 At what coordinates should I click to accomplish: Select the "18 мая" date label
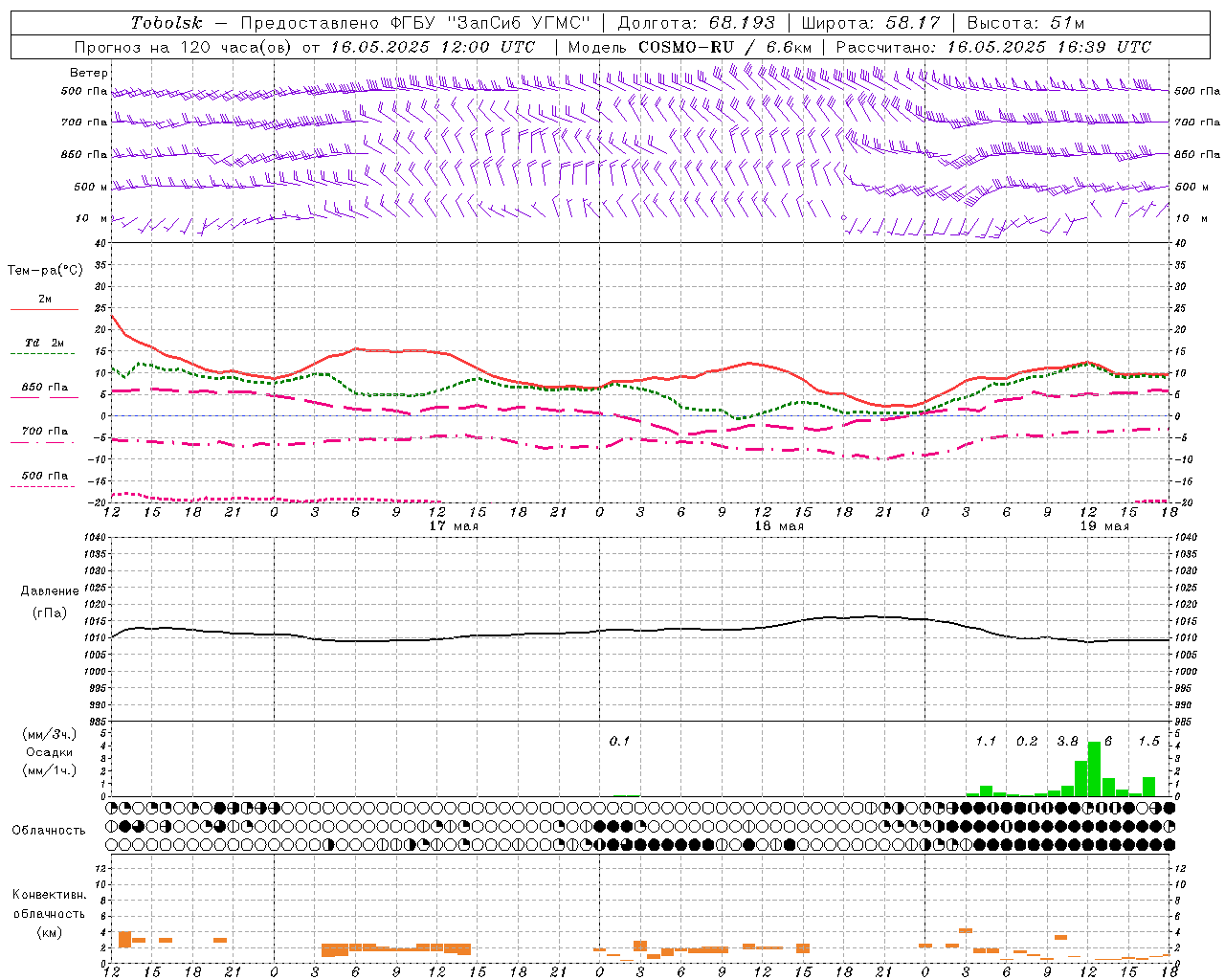(x=779, y=526)
